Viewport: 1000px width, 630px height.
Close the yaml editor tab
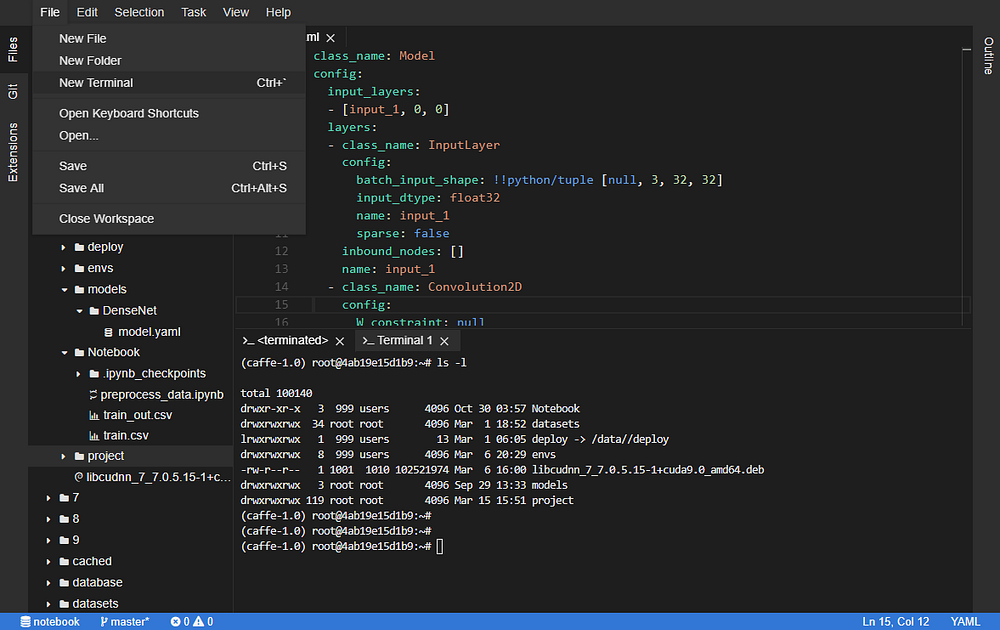tap(330, 38)
